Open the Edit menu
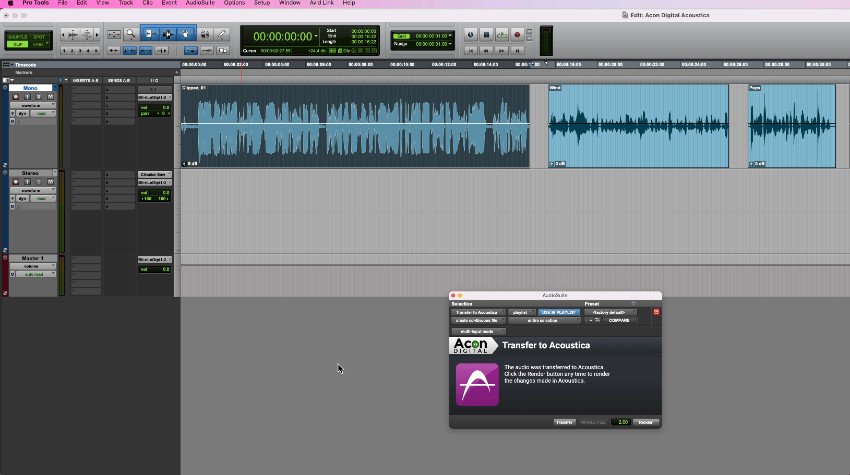The image size is (850, 475). pos(81,3)
